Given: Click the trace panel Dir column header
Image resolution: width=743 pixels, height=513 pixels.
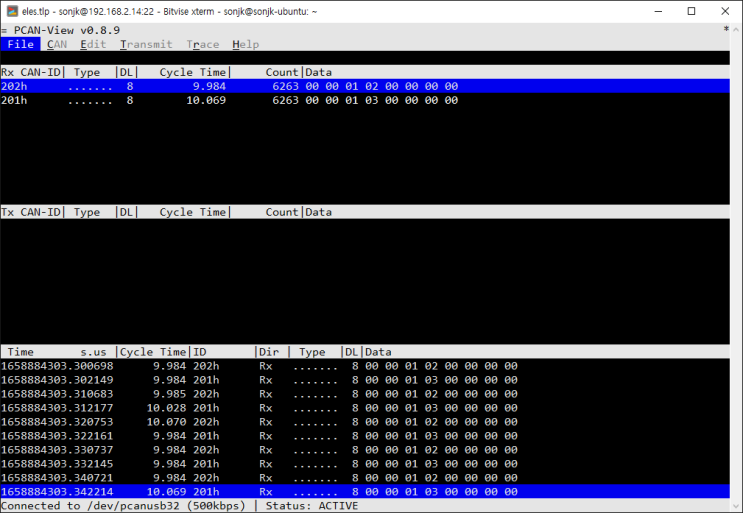Looking at the screenshot, I should tap(269, 352).
